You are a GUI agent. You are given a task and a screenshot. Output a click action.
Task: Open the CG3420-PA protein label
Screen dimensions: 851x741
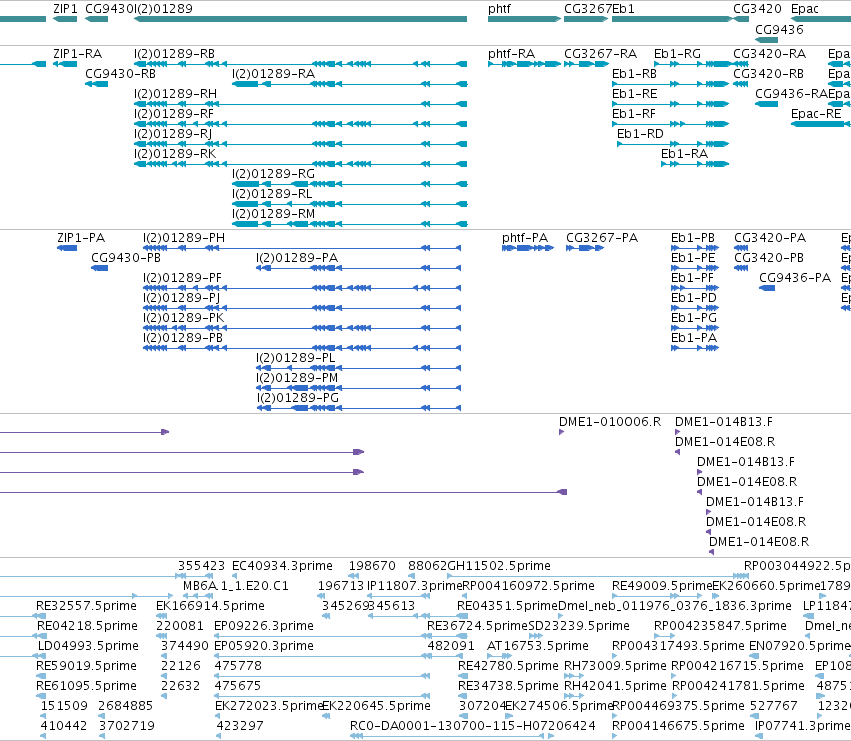point(770,238)
